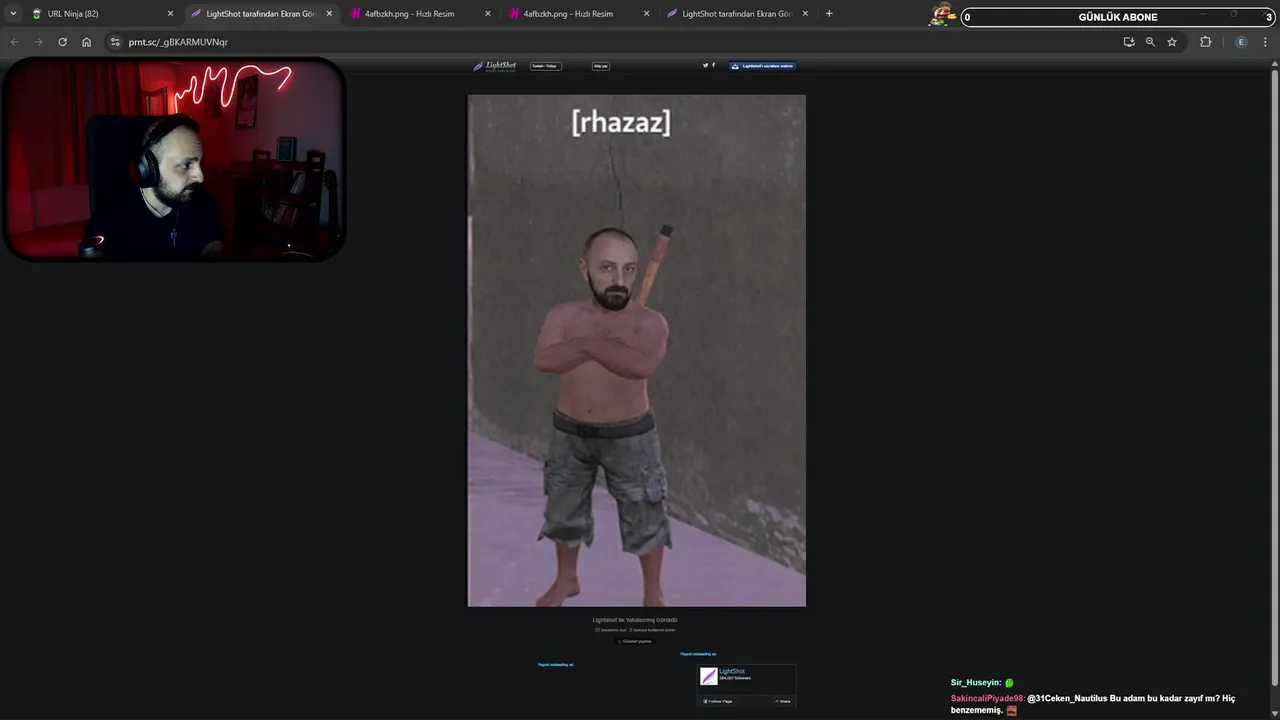Click the LightShot Facebook page thumbnail
This screenshot has height=720, width=1280.
point(709,677)
